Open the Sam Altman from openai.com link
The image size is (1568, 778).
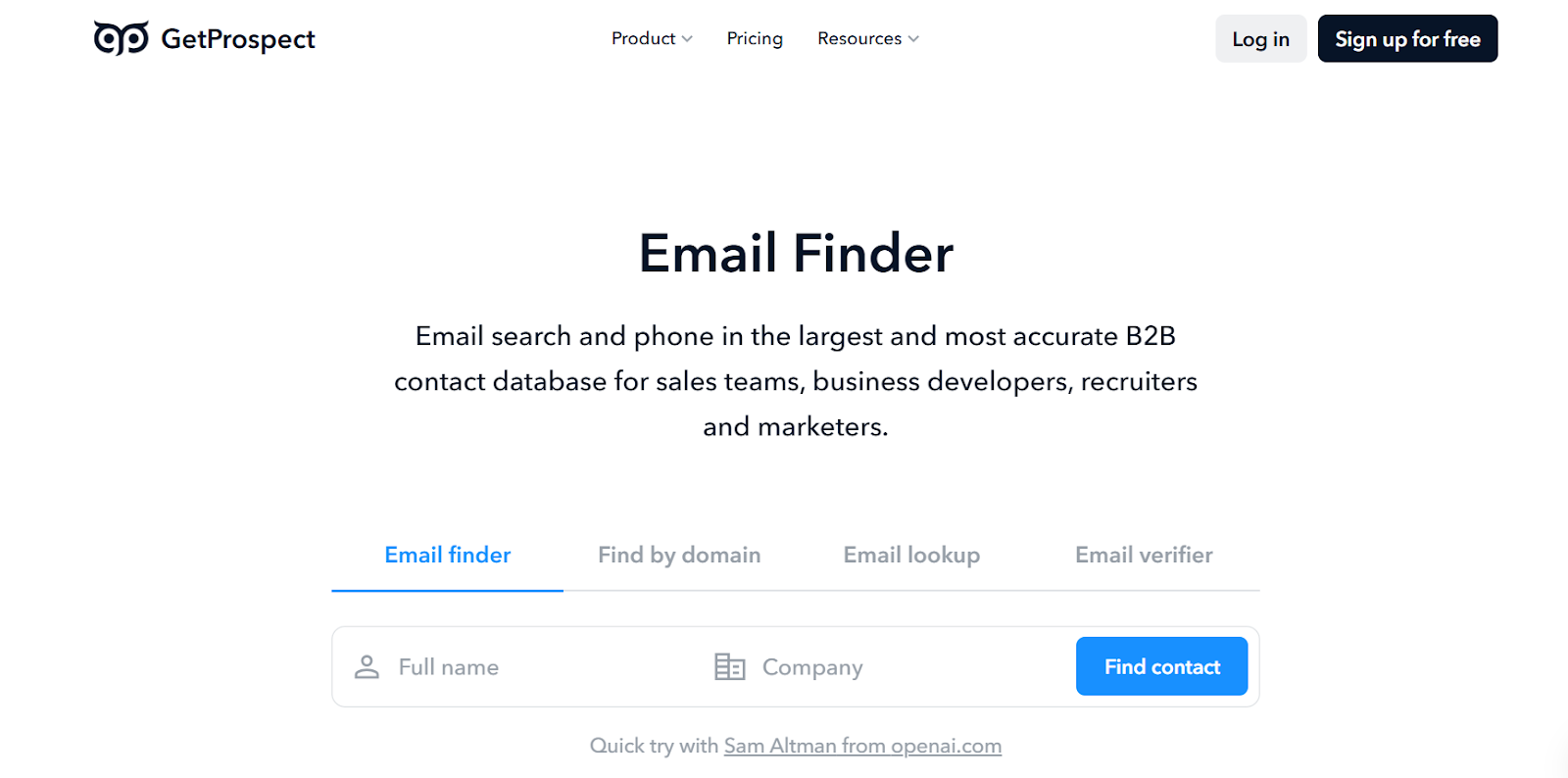(861, 746)
